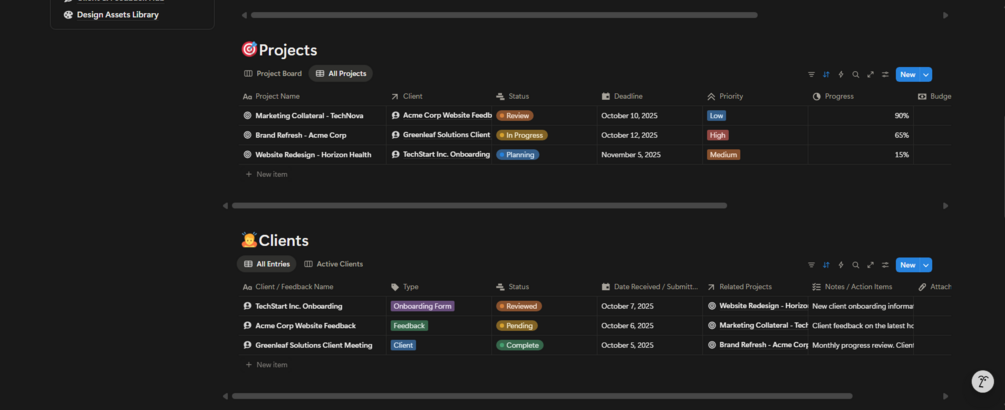Click the floating help icon in corner

(982, 381)
